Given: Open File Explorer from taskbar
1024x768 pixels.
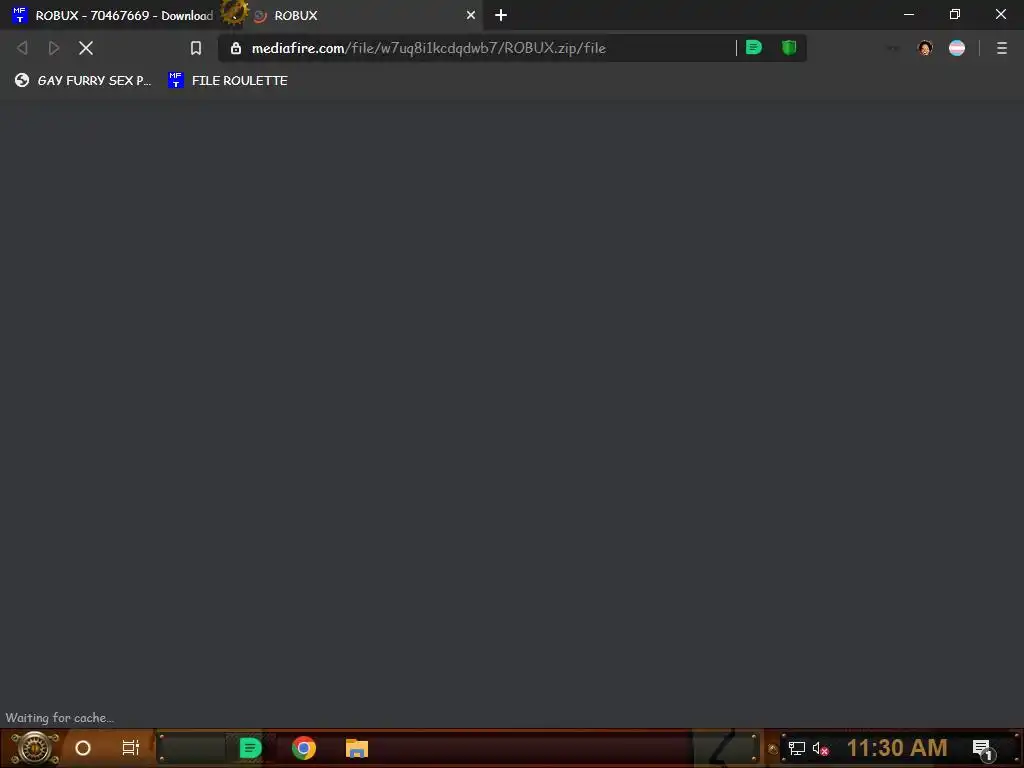Looking at the screenshot, I should click(x=357, y=748).
